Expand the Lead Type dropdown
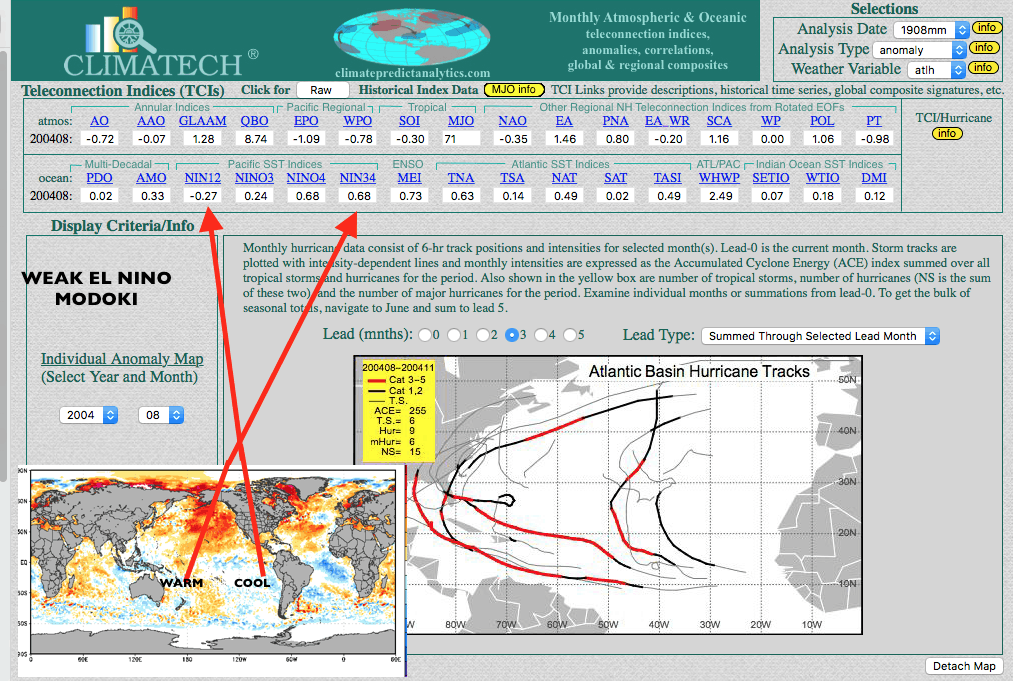Screen dimensions: 1013x681 point(820,336)
